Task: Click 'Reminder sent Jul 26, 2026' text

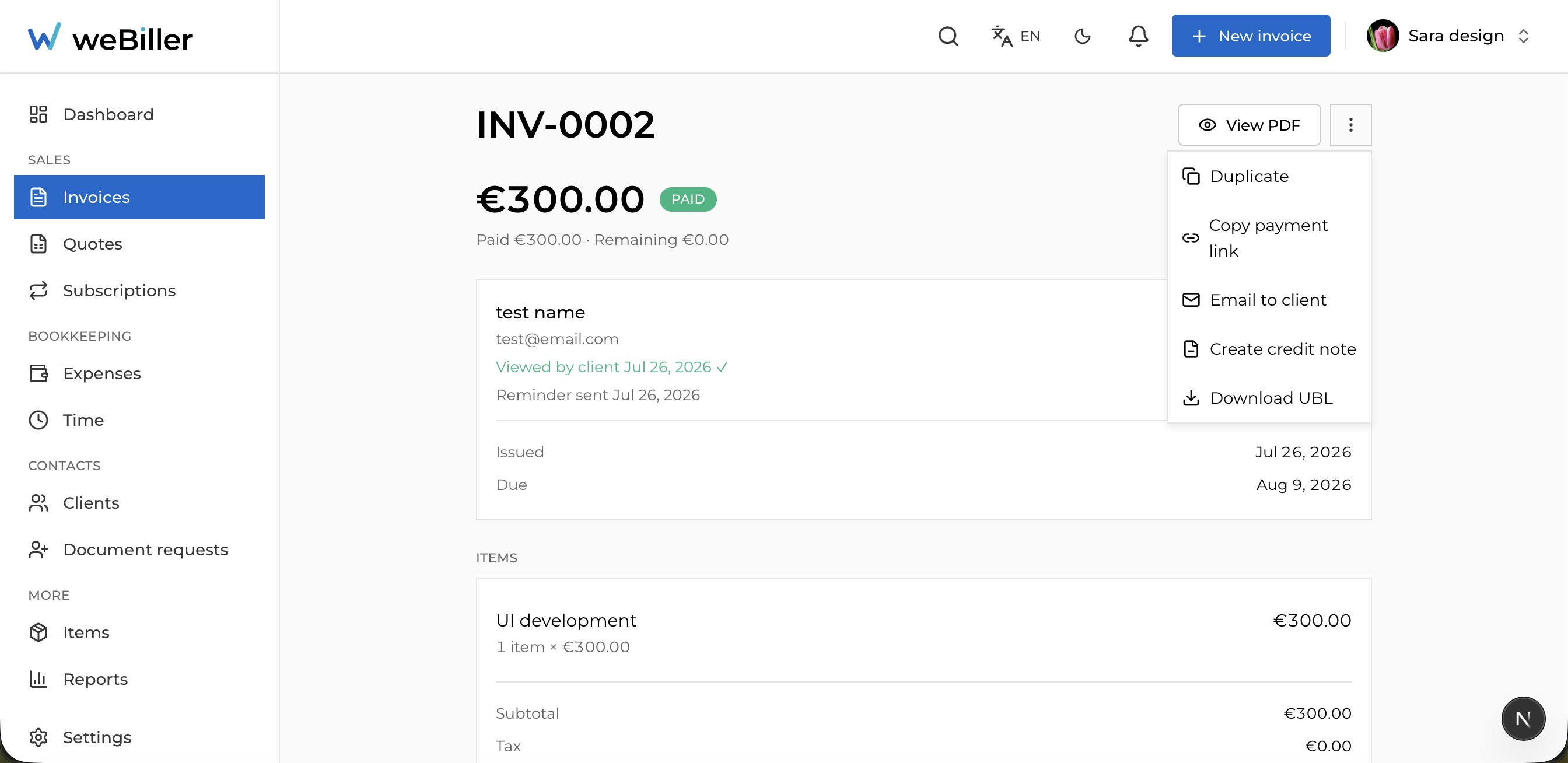Action: (x=598, y=395)
